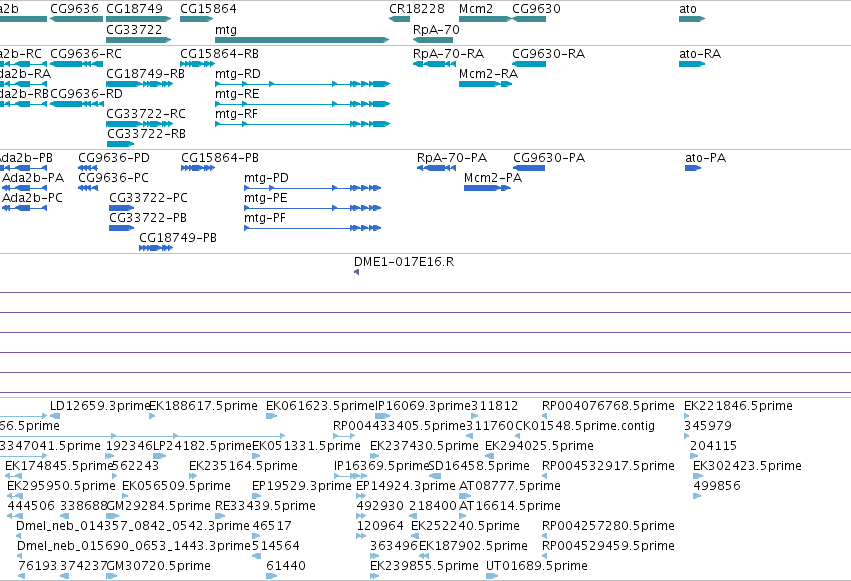This screenshot has width=851, height=581.
Task: Select the RP004257280.5prime EST arrow
Action: click(x=544, y=537)
